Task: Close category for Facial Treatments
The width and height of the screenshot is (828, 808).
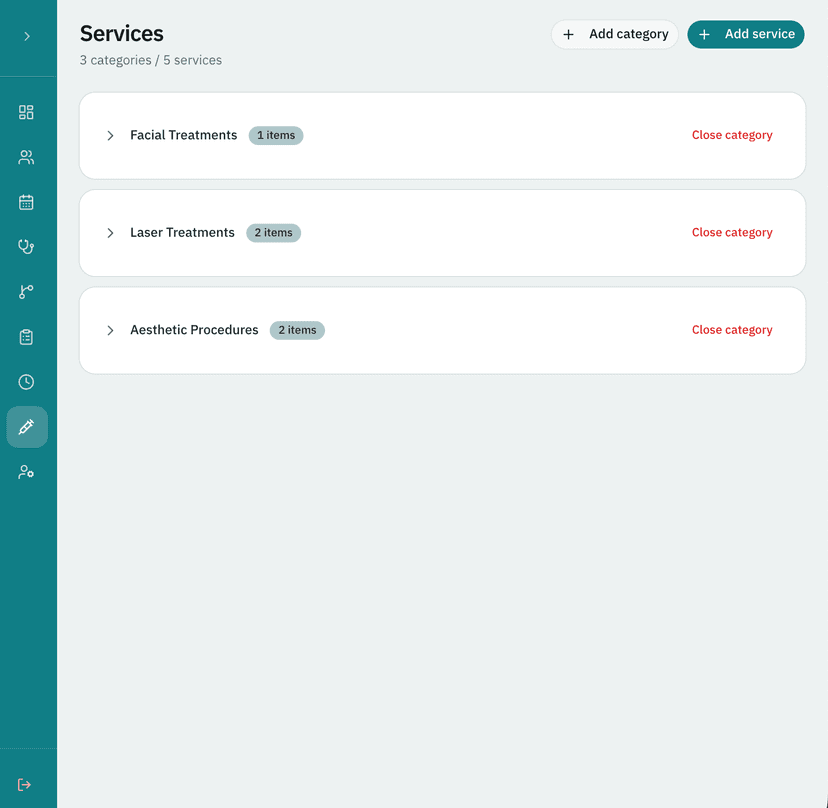Action: pos(732,135)
